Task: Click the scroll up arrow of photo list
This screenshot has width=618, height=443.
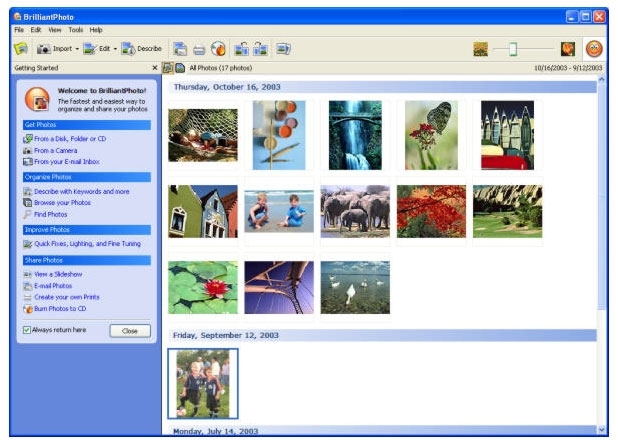Action: click(601, 80)
